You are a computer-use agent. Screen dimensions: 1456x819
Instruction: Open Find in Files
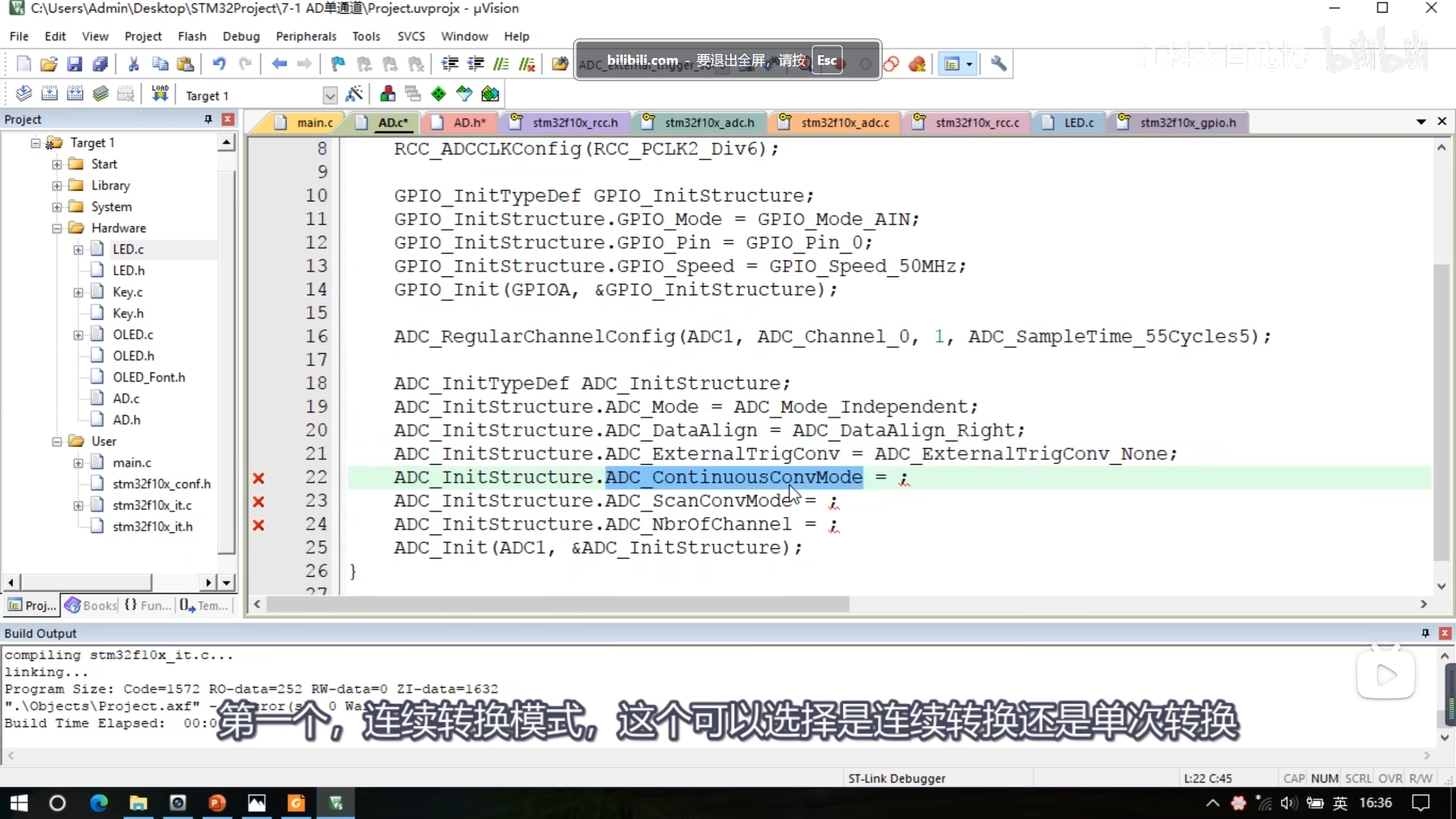coord(560,64)
